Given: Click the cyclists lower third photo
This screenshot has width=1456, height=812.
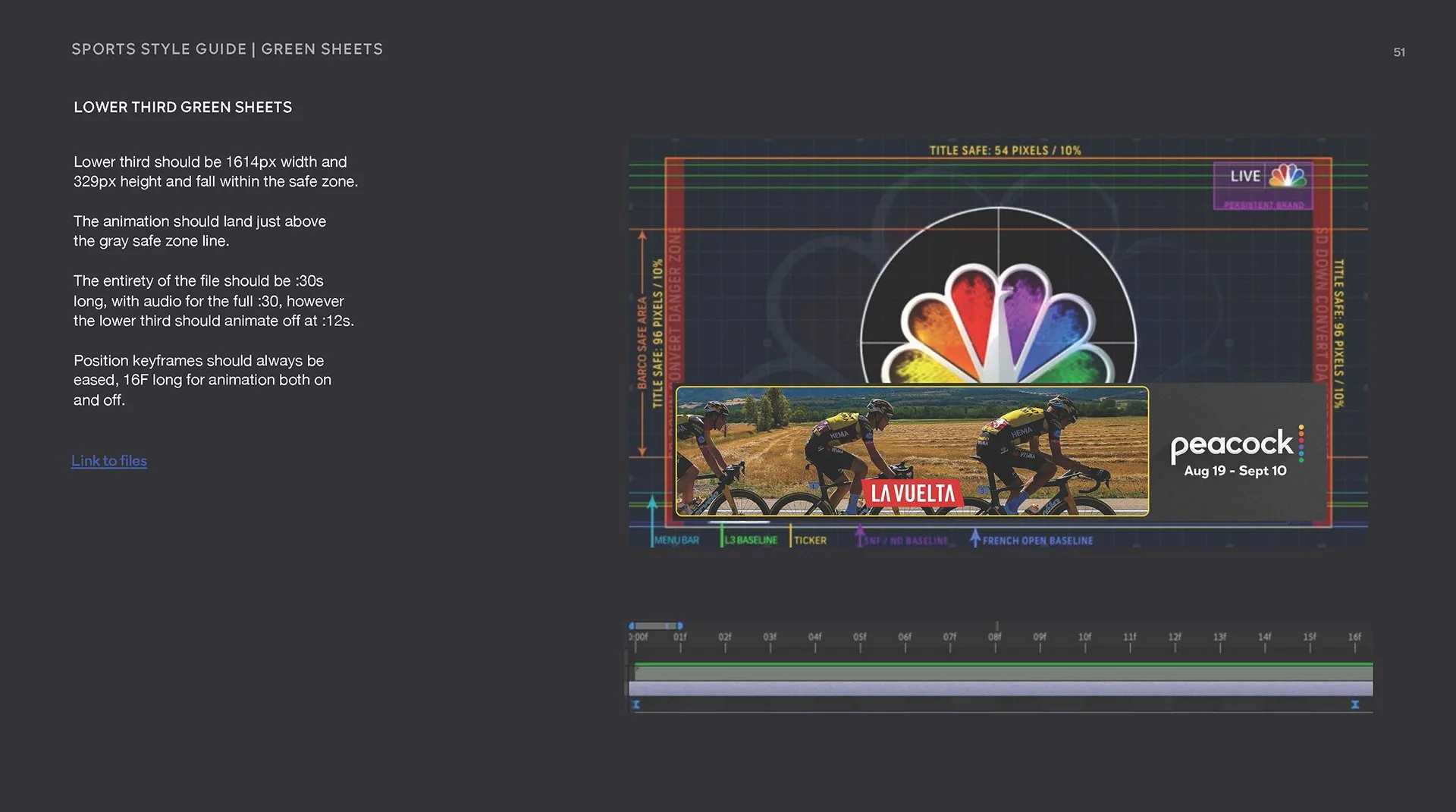Looking at the screenshot, I should (912, 451).
